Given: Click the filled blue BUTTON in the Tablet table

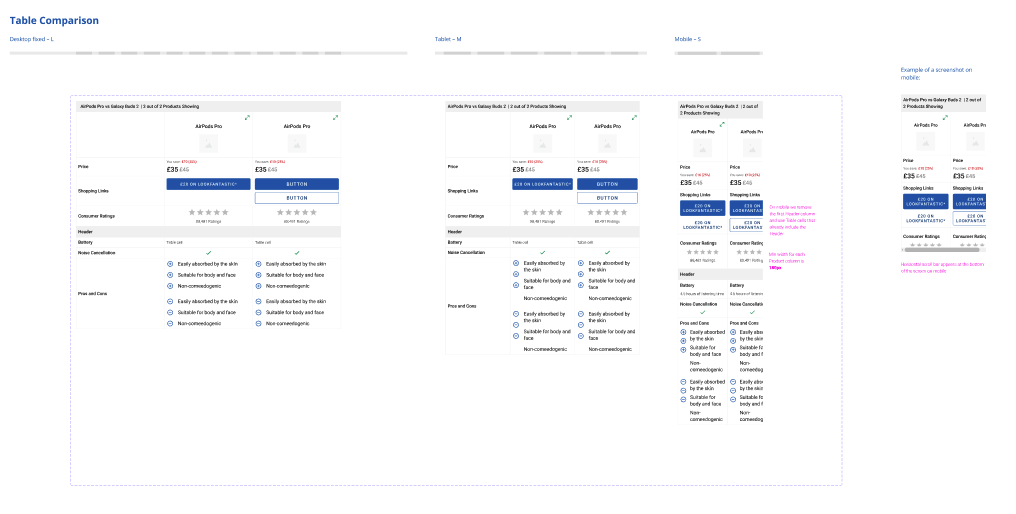Looking at the screenshot, I should point(607,184).
